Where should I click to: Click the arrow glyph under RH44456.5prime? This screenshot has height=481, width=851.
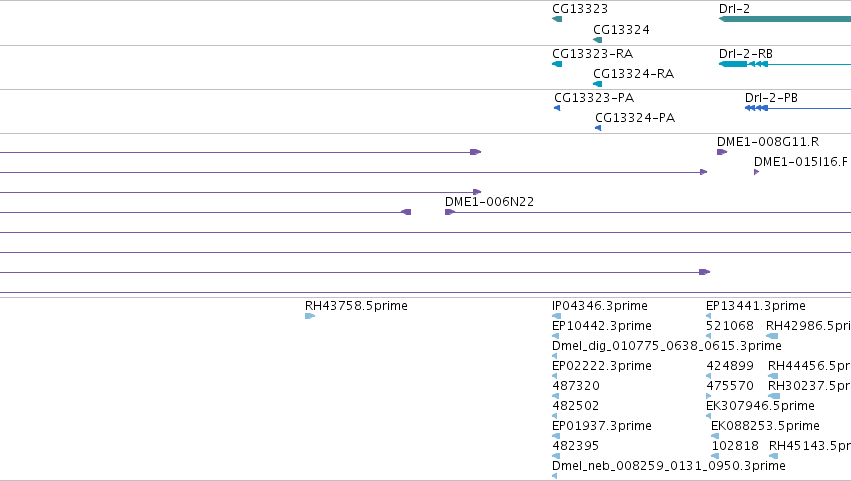[773, 376]
